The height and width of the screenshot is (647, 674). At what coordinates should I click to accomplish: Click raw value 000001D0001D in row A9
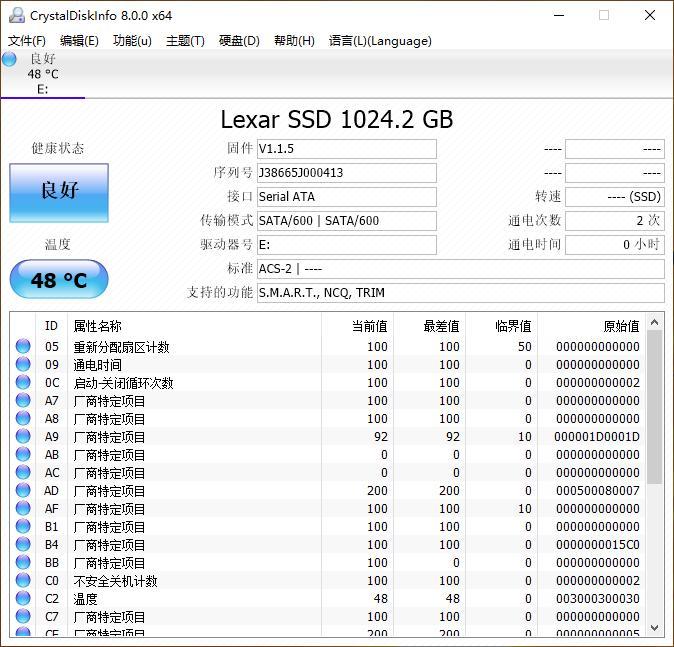coord(597,437)
